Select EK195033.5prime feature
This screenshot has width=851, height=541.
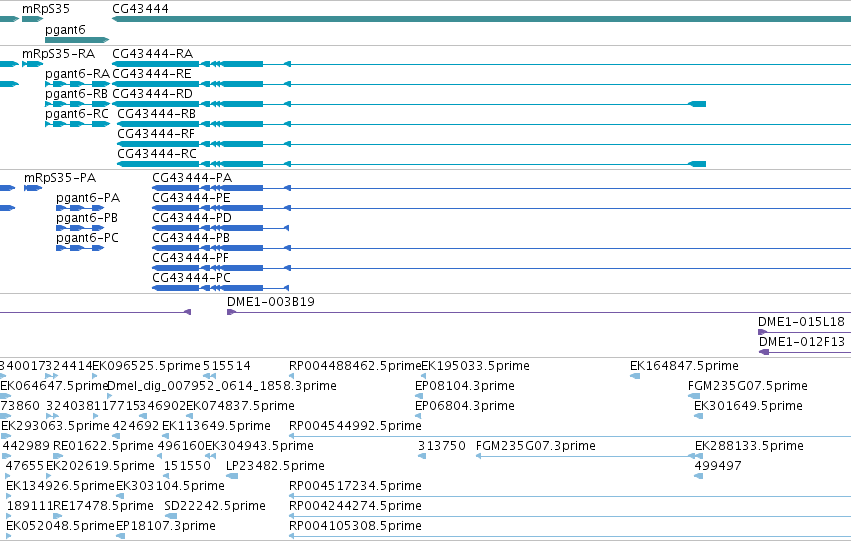(475, 366)
